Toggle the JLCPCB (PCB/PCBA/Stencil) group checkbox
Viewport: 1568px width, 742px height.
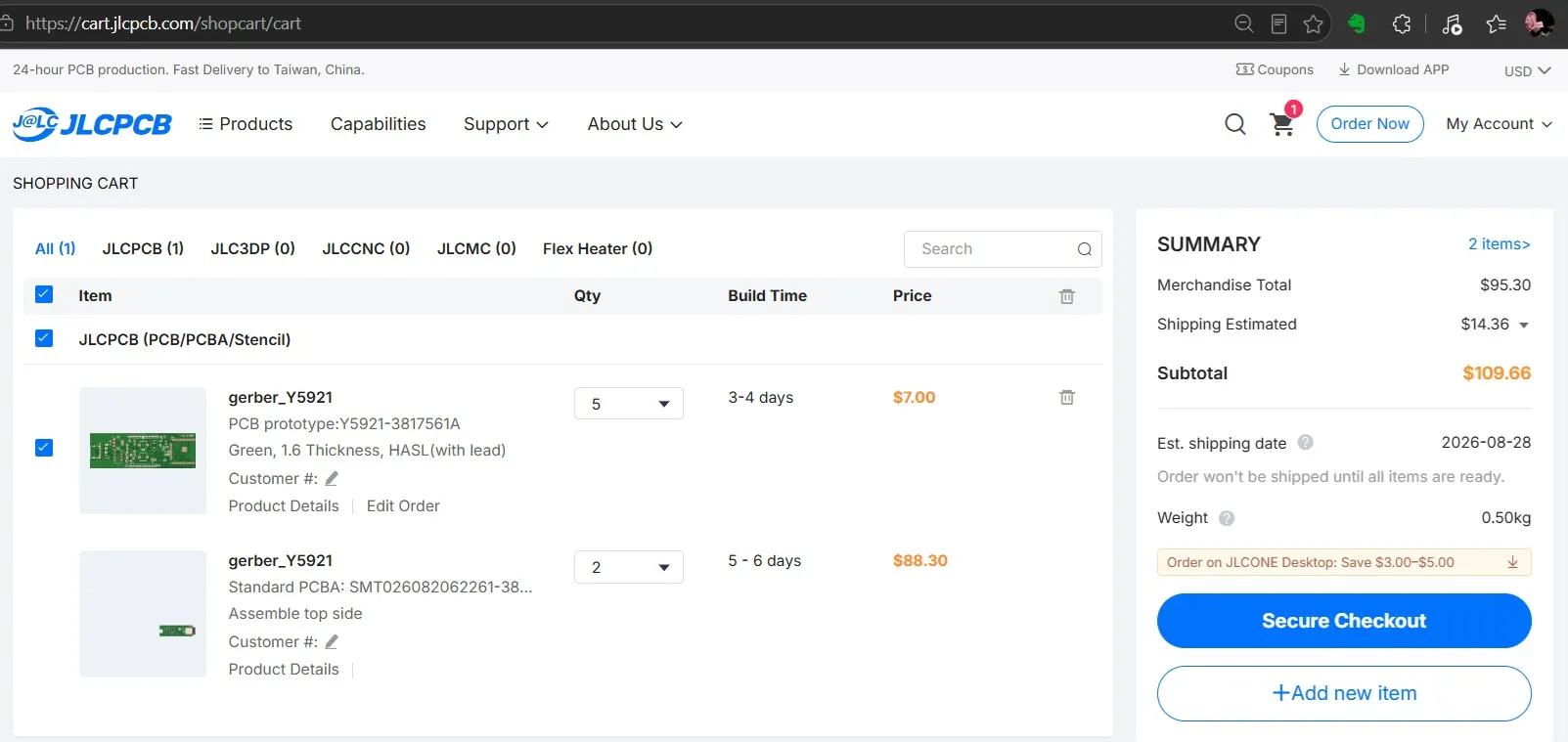coord(44,338)
